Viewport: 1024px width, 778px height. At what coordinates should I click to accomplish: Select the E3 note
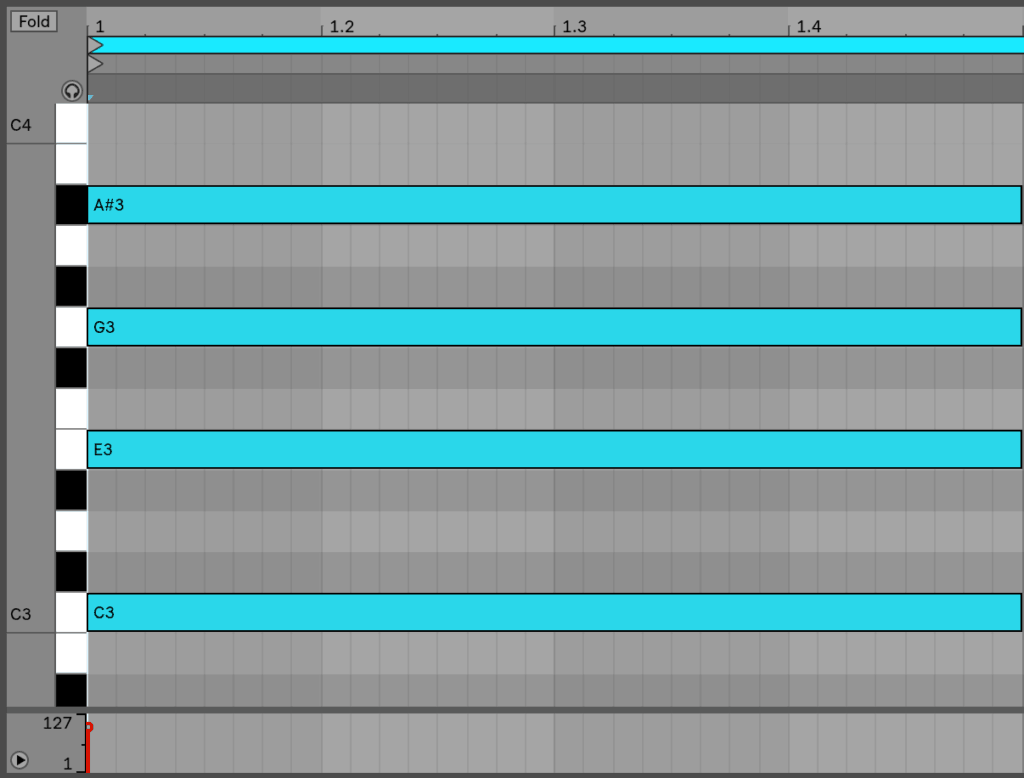[x=554, y=449]
